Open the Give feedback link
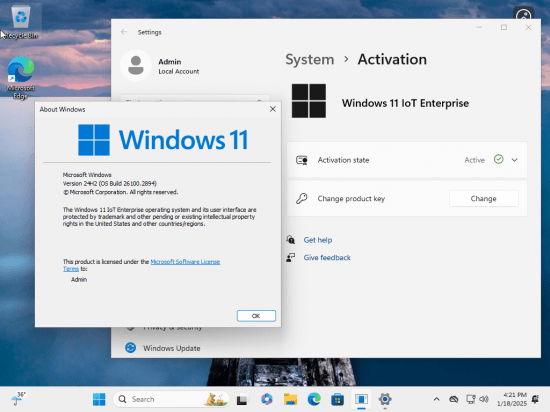The width and height of the screenshot is (550, 412). pyautogui.click(x=327, y=257)
